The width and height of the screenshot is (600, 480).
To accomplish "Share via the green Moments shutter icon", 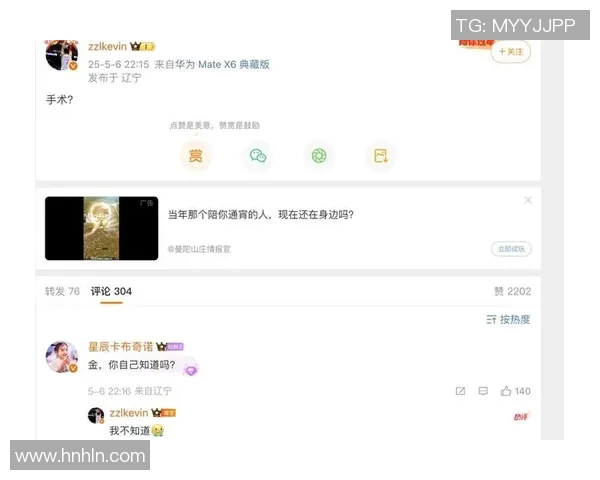I will [x=319, y=156].
